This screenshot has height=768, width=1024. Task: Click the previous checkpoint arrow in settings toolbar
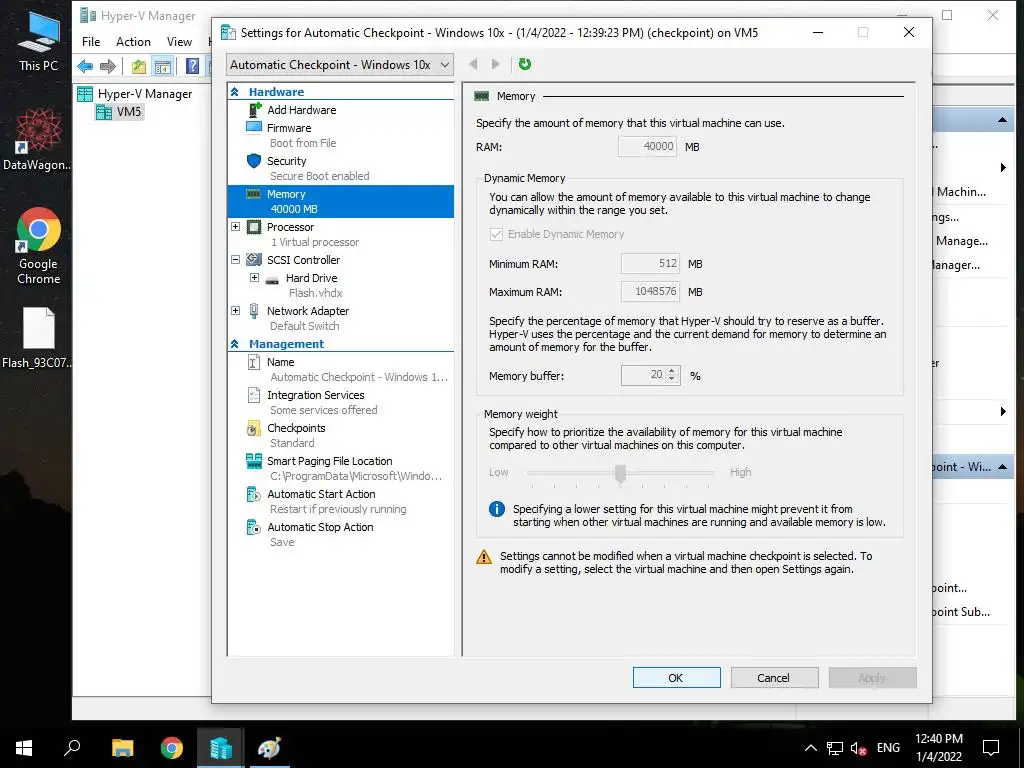click(x=473, y=64)
